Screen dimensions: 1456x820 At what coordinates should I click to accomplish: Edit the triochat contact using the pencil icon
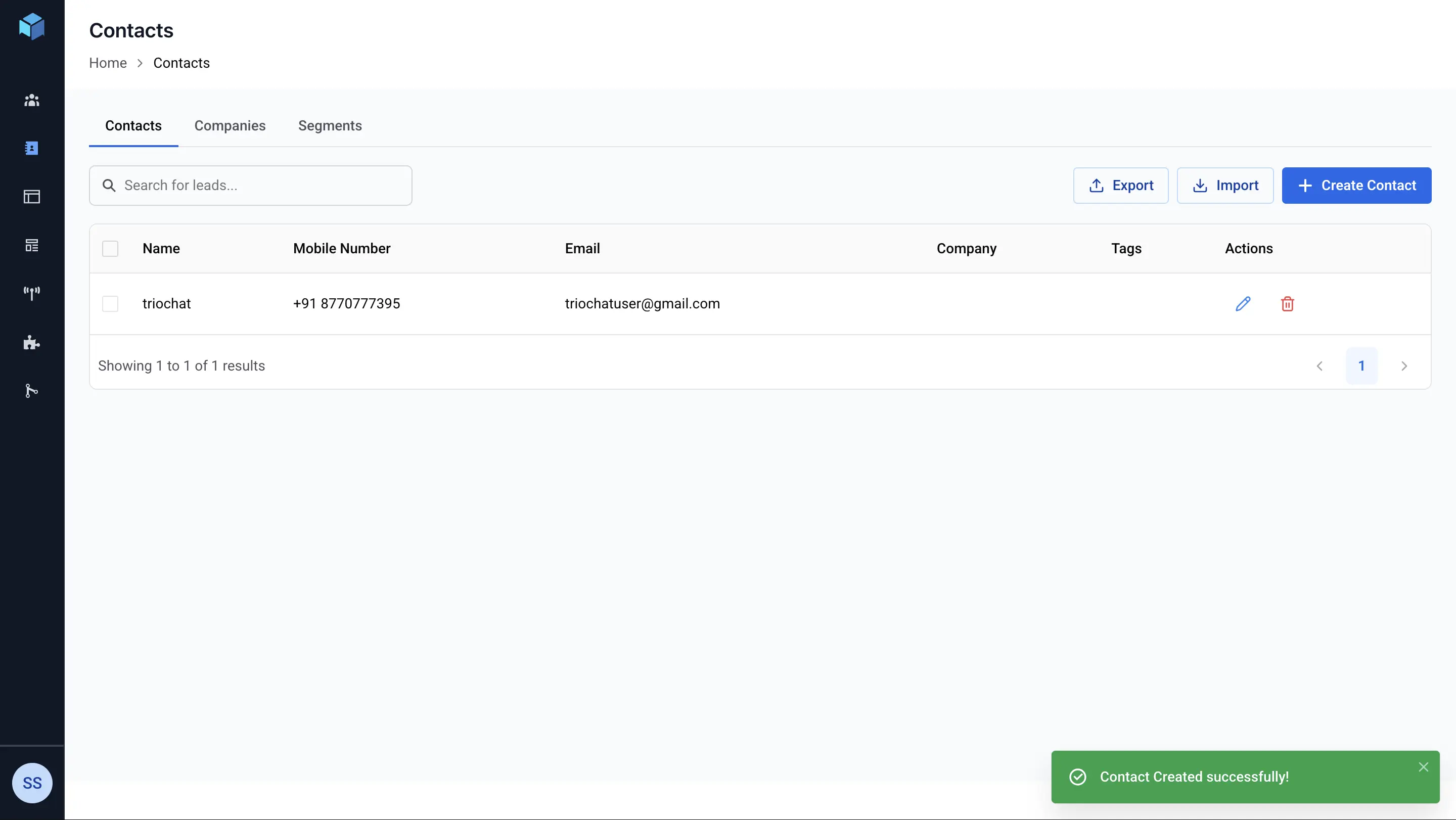tap(1243, 303)
